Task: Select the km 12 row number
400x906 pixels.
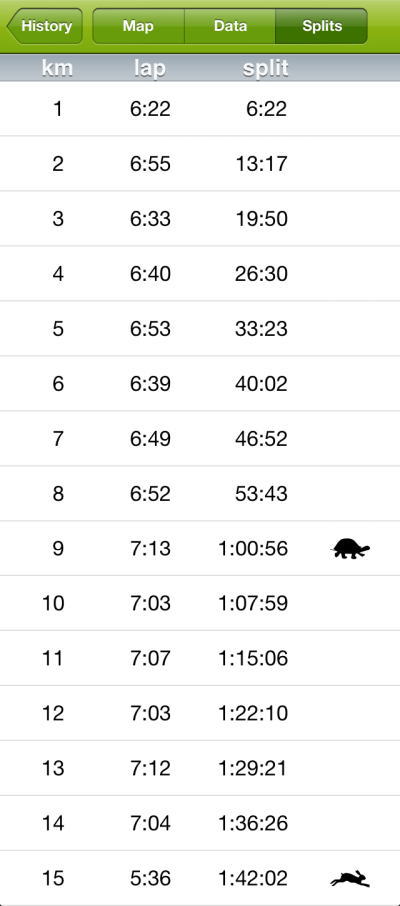Action: point(53,712)
